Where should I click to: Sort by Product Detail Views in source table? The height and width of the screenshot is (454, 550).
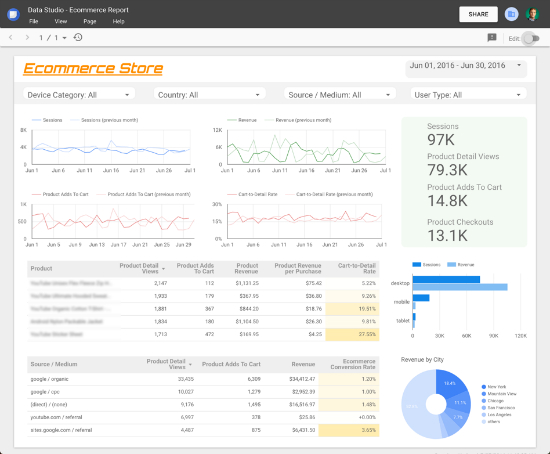pyautogui.click(x=169, y=364)
